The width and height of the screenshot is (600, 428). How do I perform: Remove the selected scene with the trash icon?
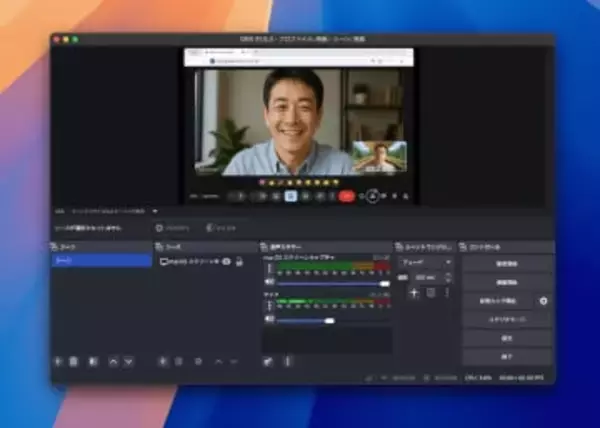[74, 361]
